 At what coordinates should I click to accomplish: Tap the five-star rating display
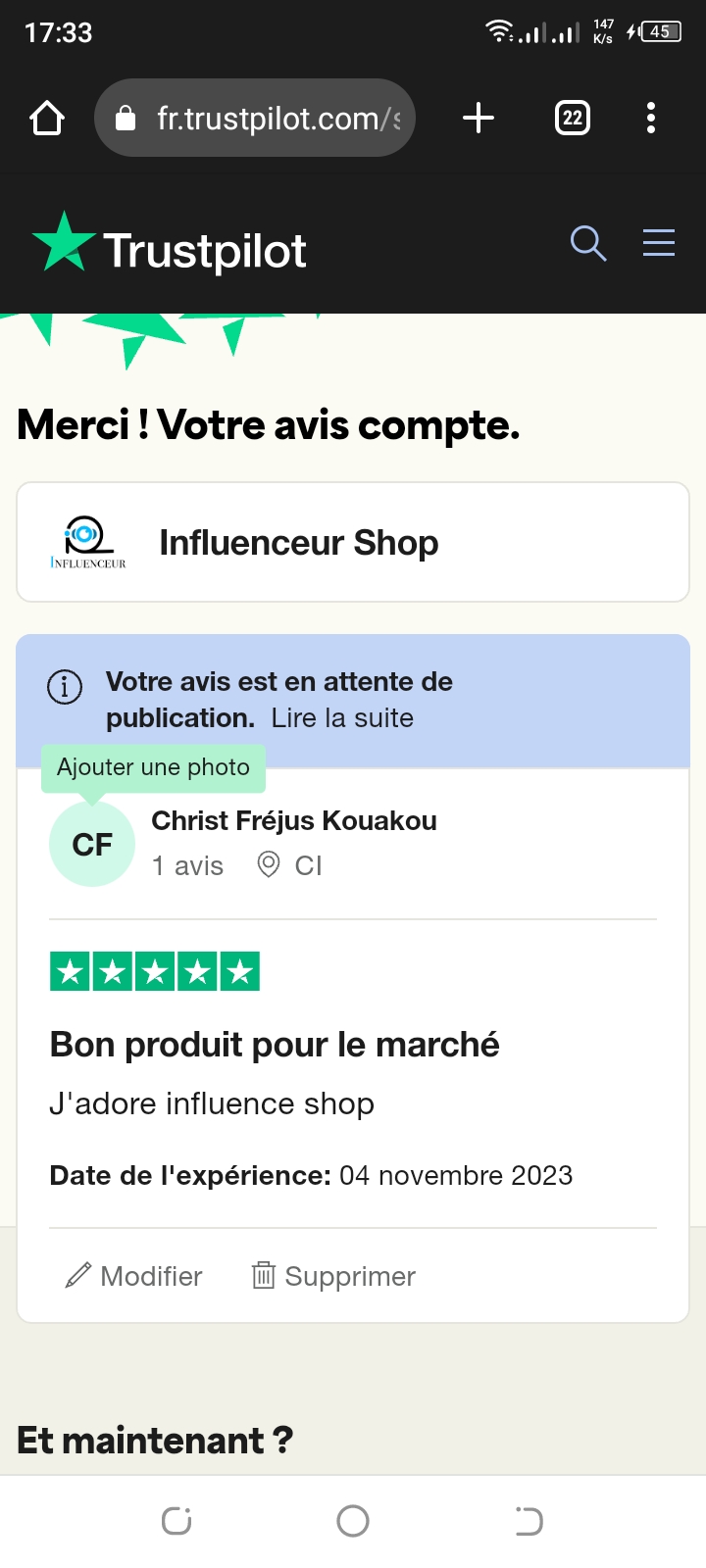[155, 972]
